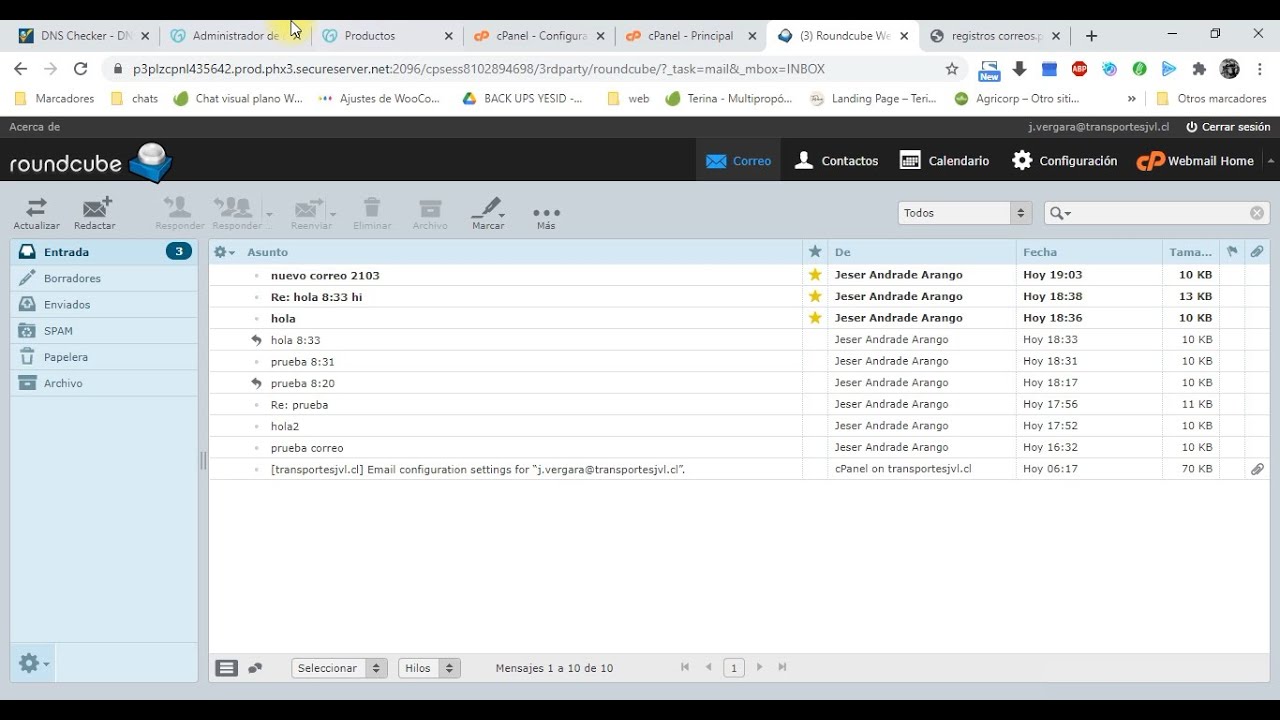Click the attachment column header icon
This screenshot has width=1280, height=720.
[1257, 252]
